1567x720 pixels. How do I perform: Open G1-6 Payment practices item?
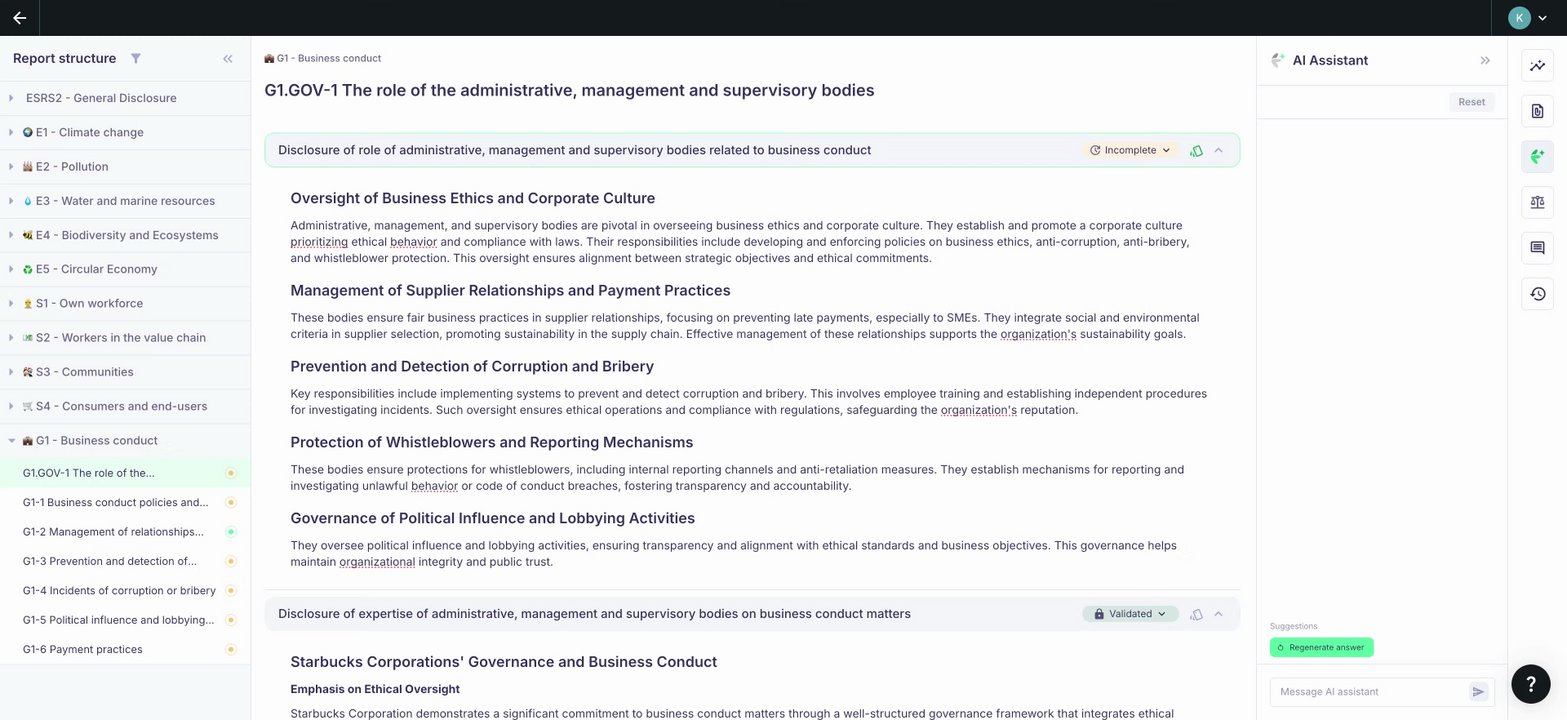point(125,649)
